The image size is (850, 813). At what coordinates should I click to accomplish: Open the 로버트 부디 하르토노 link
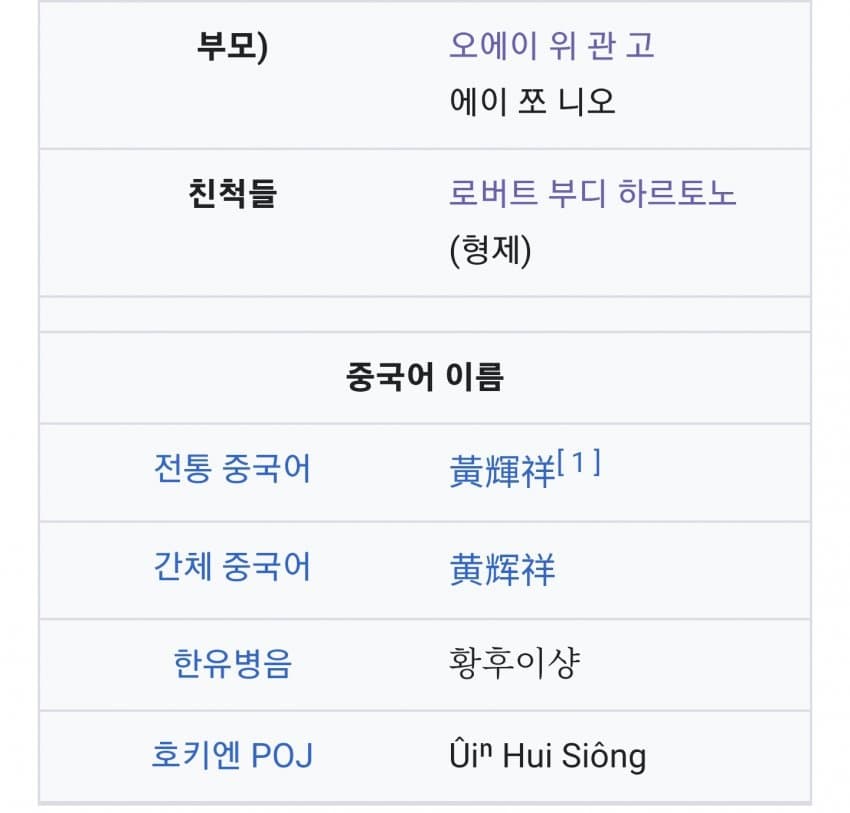click(x=592, y=193)
